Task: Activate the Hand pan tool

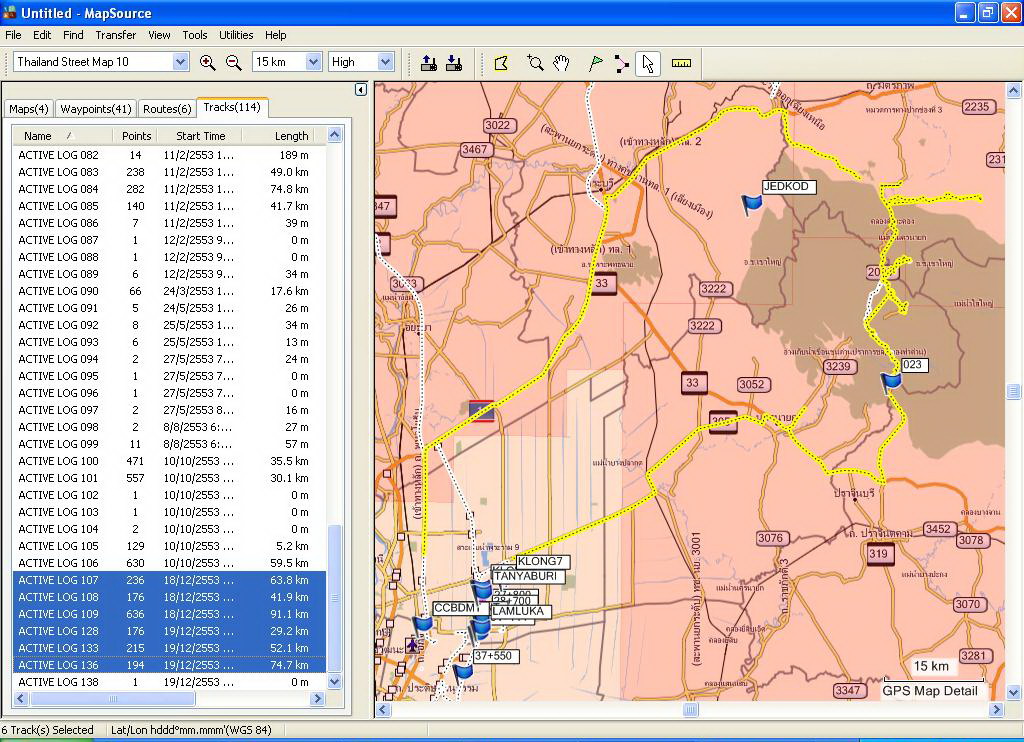Action: pos(562,63)
